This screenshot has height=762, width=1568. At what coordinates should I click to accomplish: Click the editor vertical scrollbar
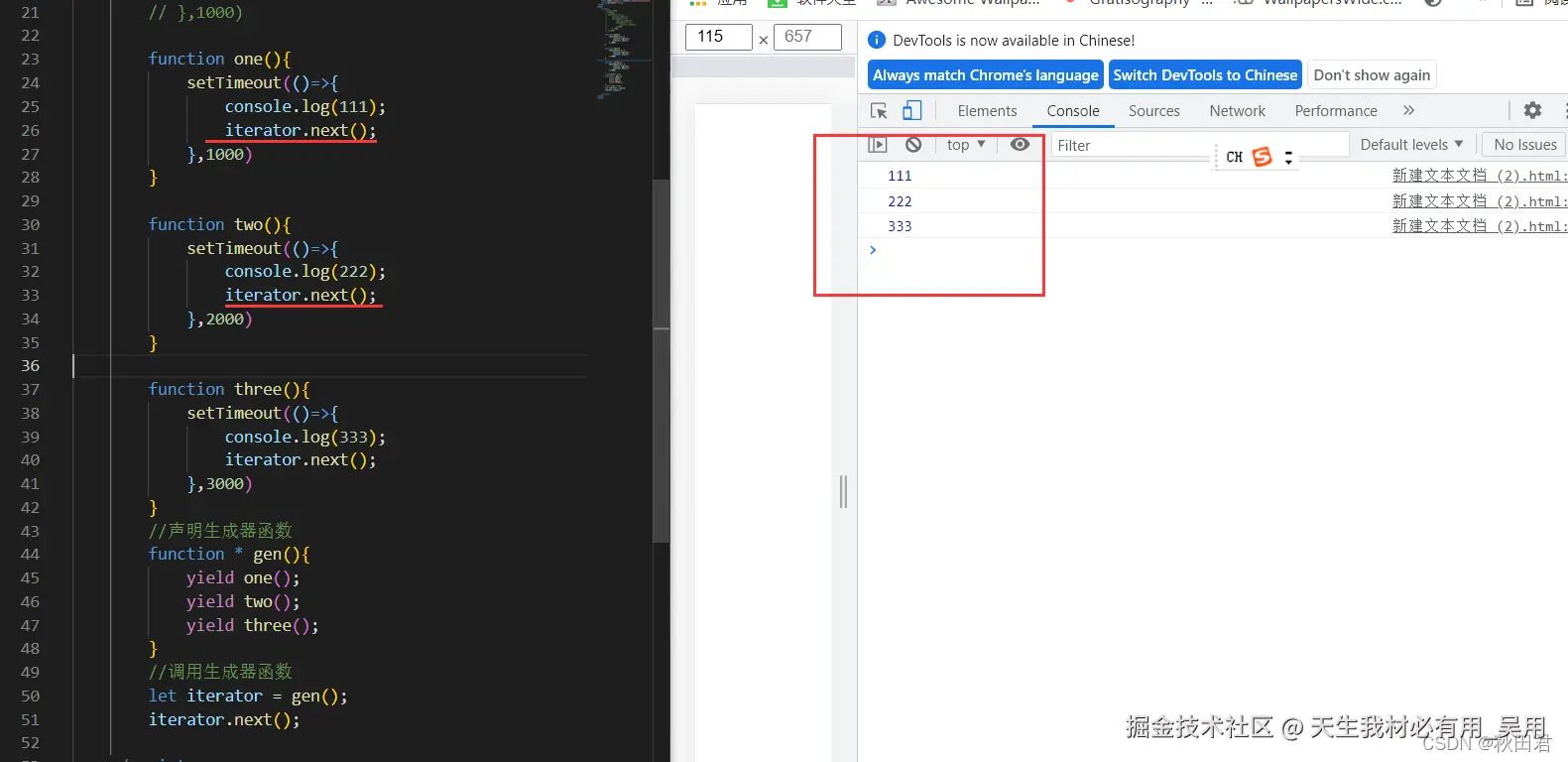click(x=661, y=361)
